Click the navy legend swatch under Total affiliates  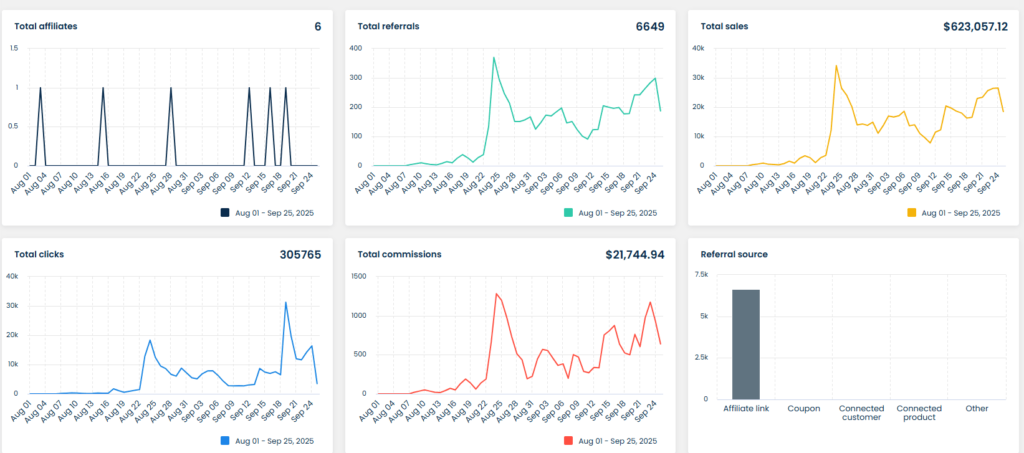(x=225, y=213)
